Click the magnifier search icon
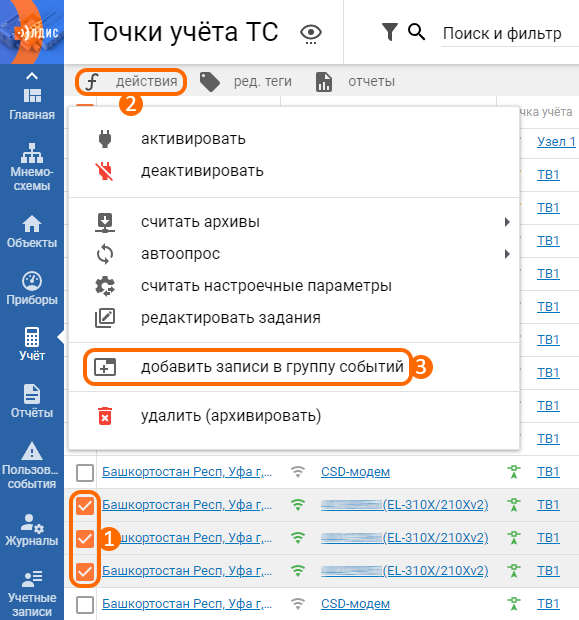Screen dimensions: 579x620 [416, 32]
